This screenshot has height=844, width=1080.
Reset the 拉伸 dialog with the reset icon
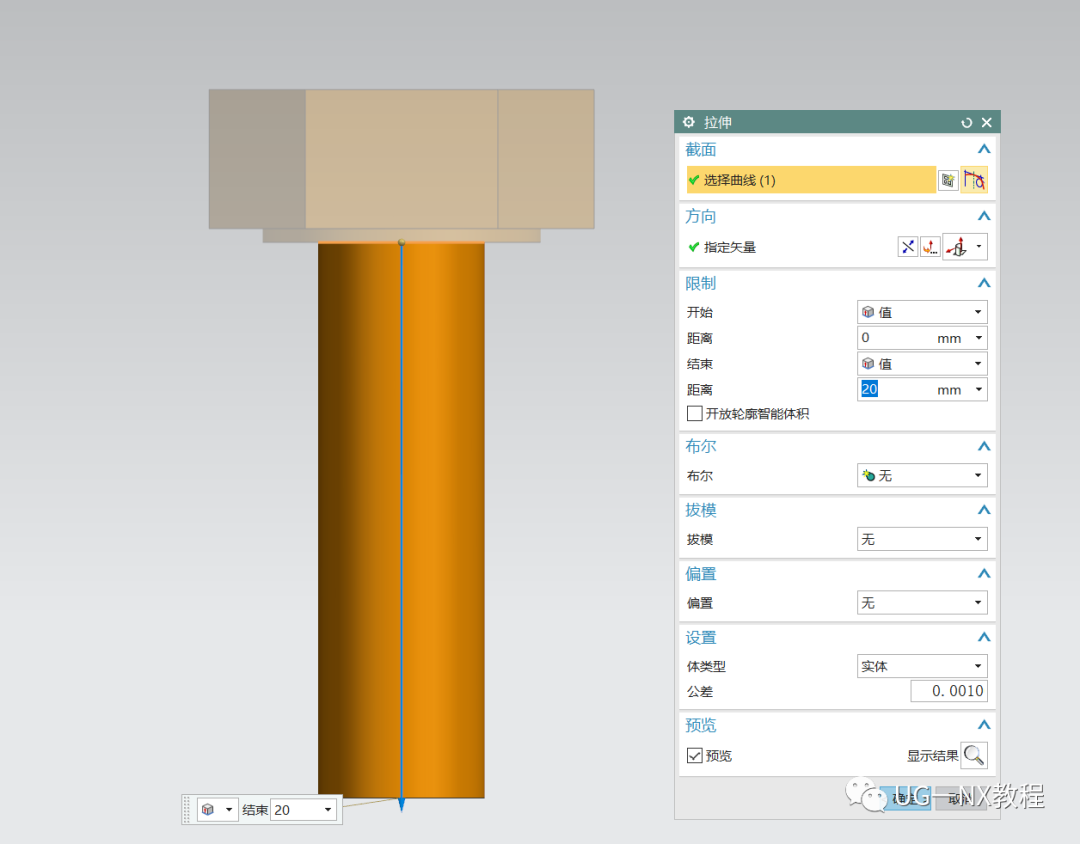(x=966, y=122)
